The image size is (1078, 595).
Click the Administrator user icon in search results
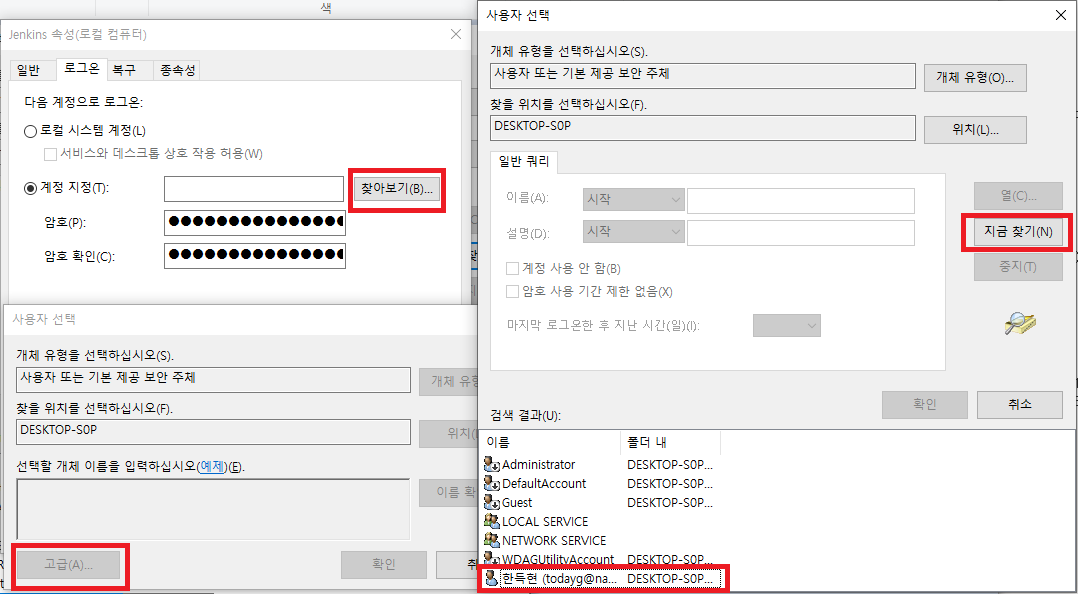(x=492, y=464)
